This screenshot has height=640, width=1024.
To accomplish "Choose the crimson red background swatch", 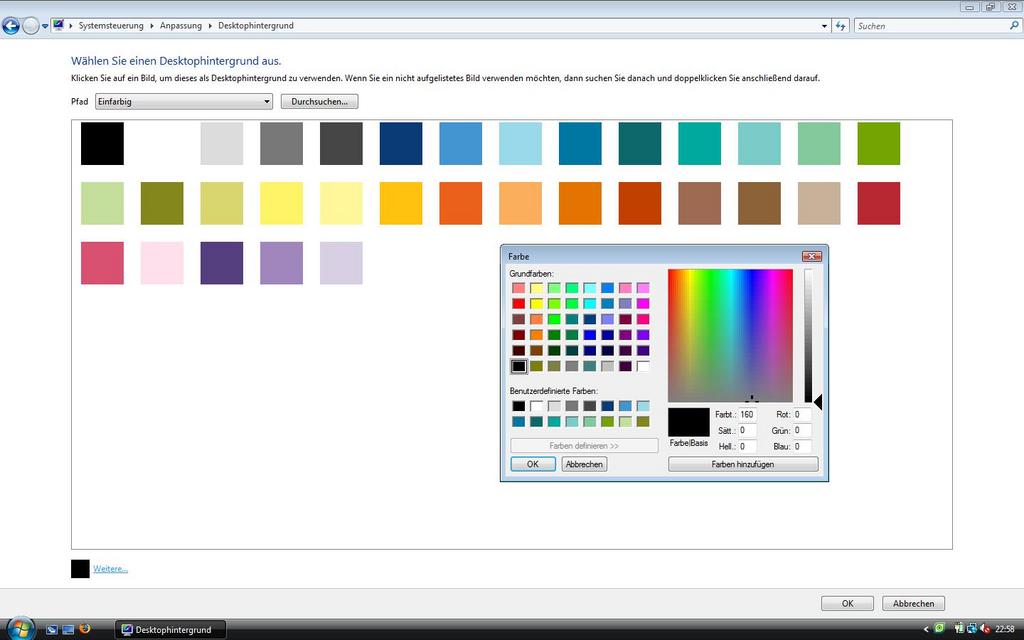I will (878, 203).
